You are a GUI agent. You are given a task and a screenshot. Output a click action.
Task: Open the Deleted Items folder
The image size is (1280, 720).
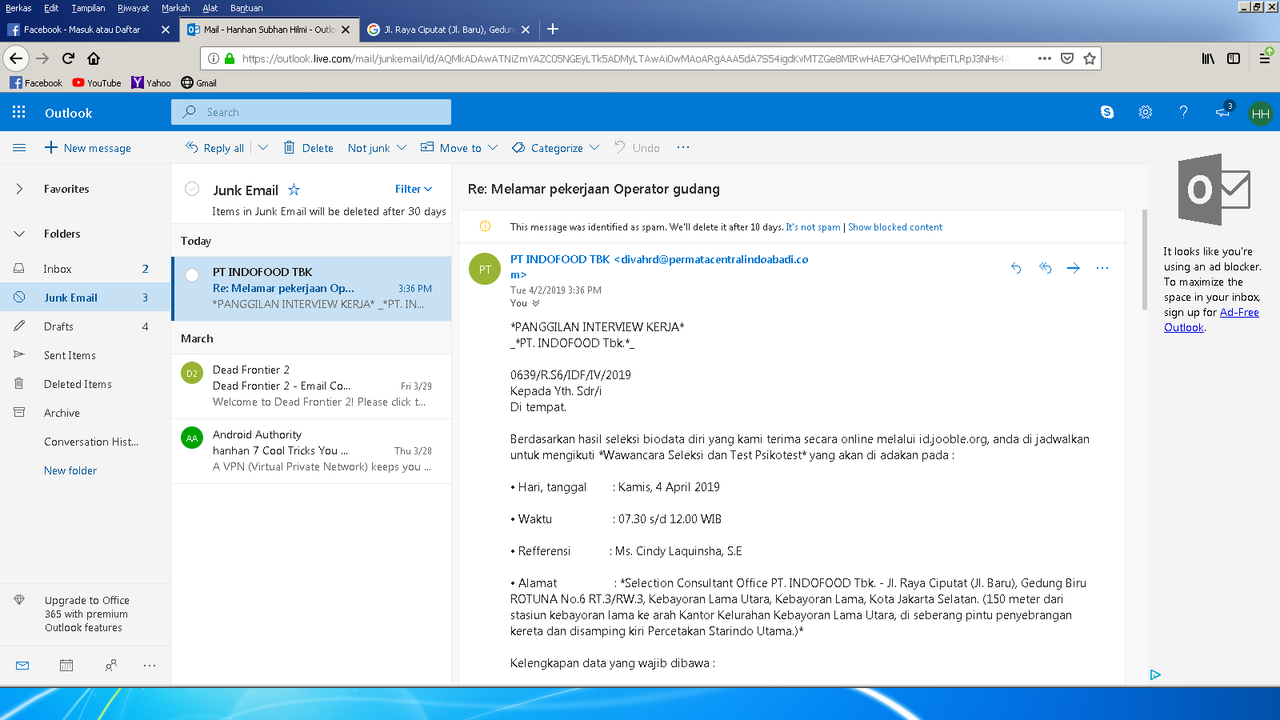click(x=85, y=384)
